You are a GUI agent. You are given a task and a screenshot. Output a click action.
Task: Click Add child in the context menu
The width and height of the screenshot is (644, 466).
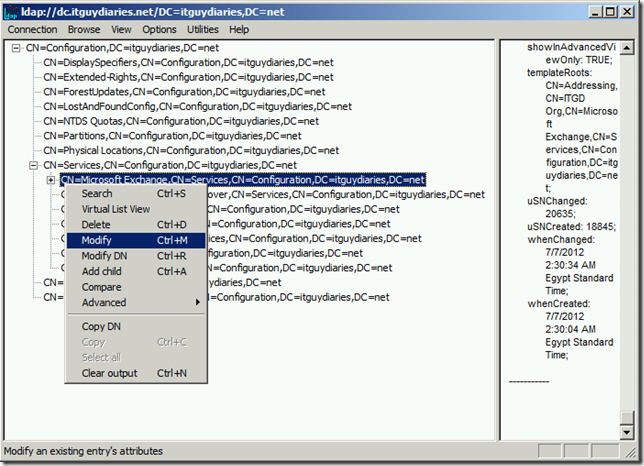click(x=136, y=271)
